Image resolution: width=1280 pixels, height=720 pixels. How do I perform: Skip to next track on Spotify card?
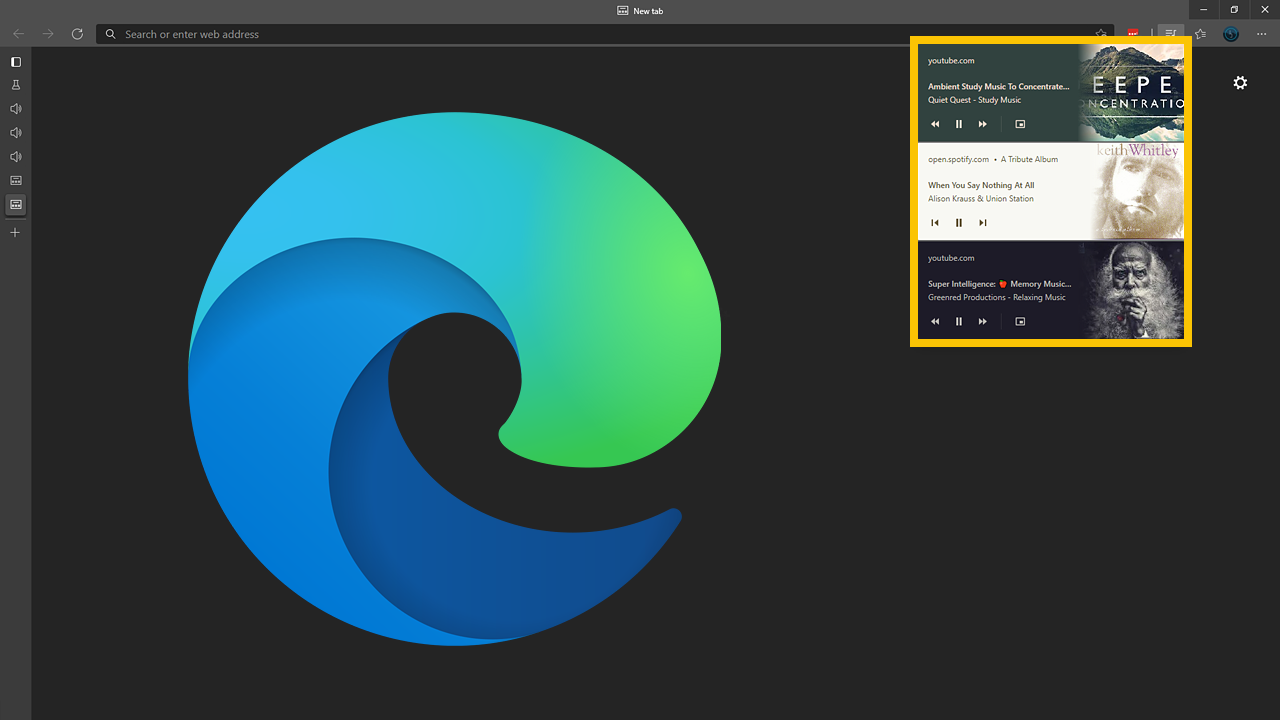[x=983, y=223]
